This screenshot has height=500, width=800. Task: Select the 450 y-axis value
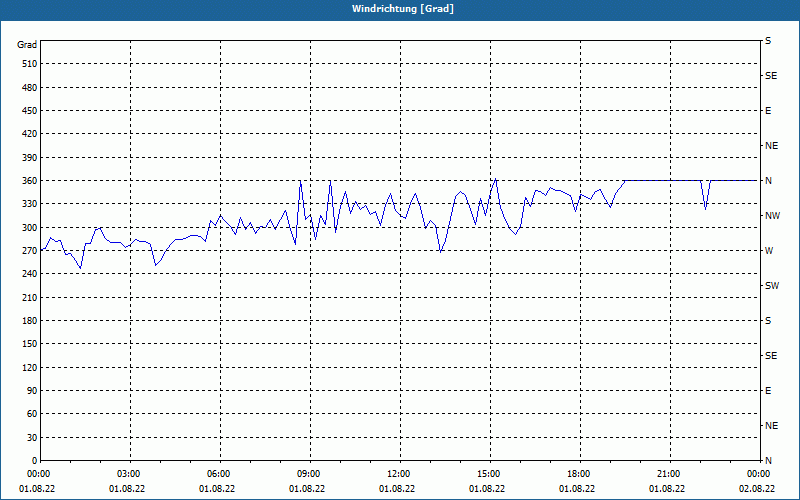[x=30, y=111]
